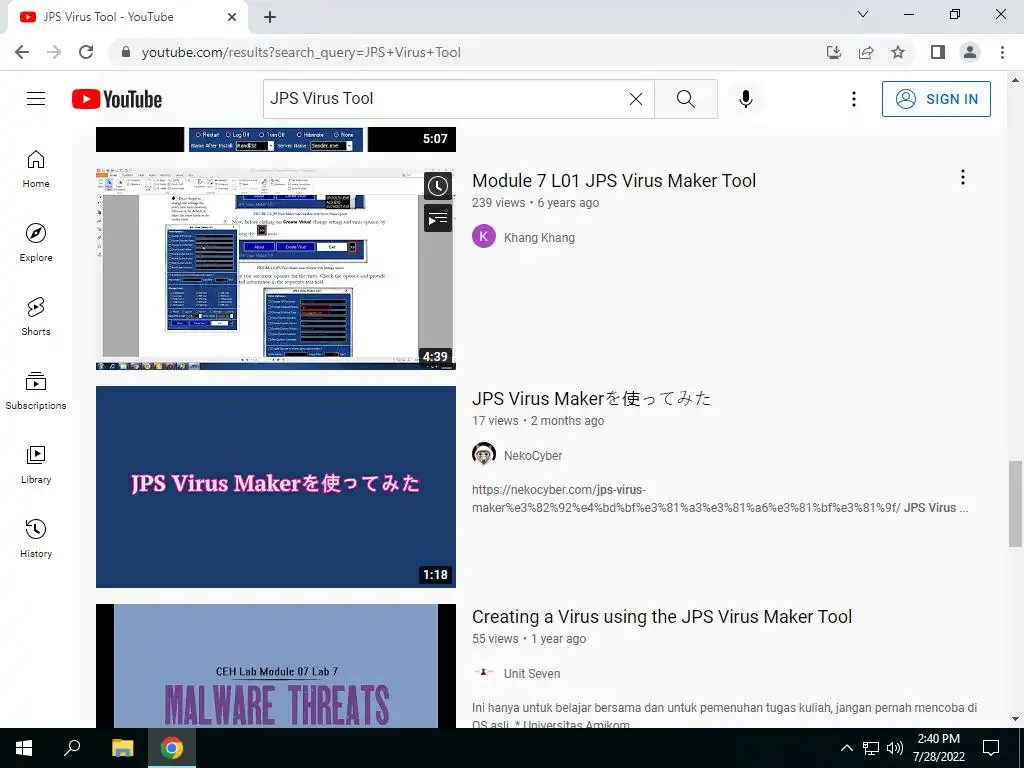This screenshot has width=1024, height=768.
Task: Open Chrome three-dot menu
Action: tap(1002, 52)
